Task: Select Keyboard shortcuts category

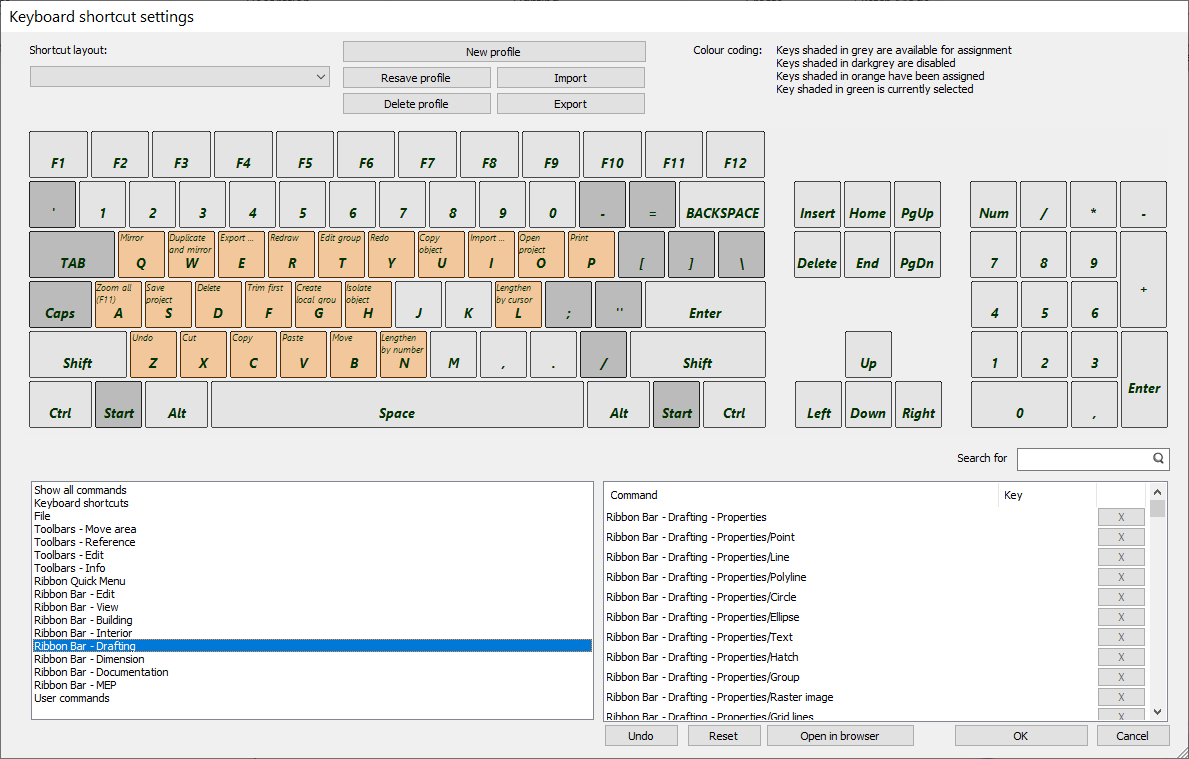Action: tap(312, 503)
